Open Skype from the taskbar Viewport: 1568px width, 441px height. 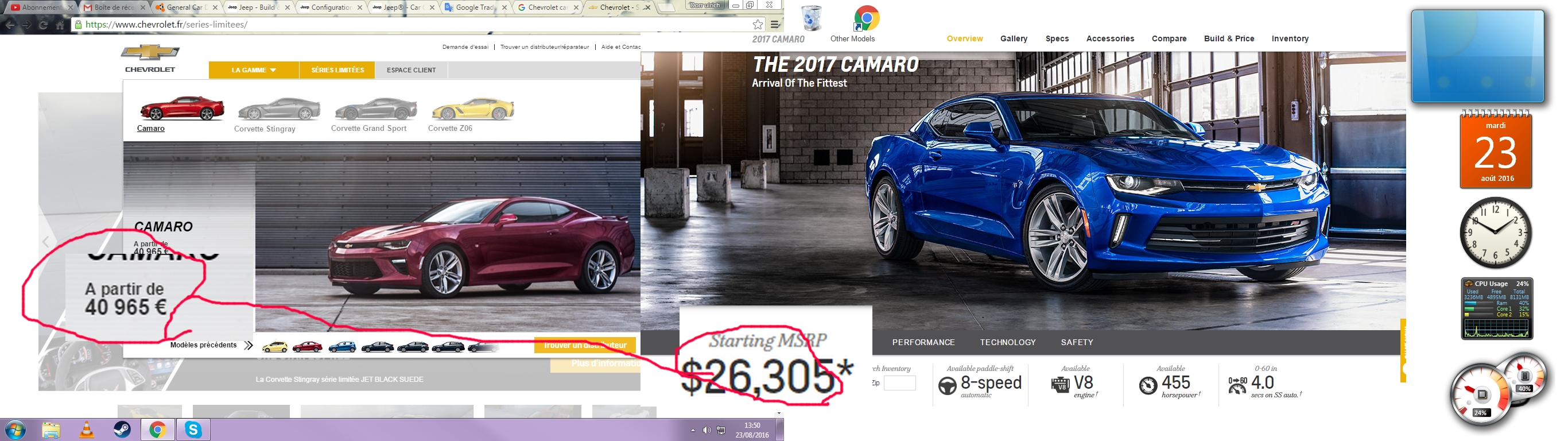[x=193, y=430]
